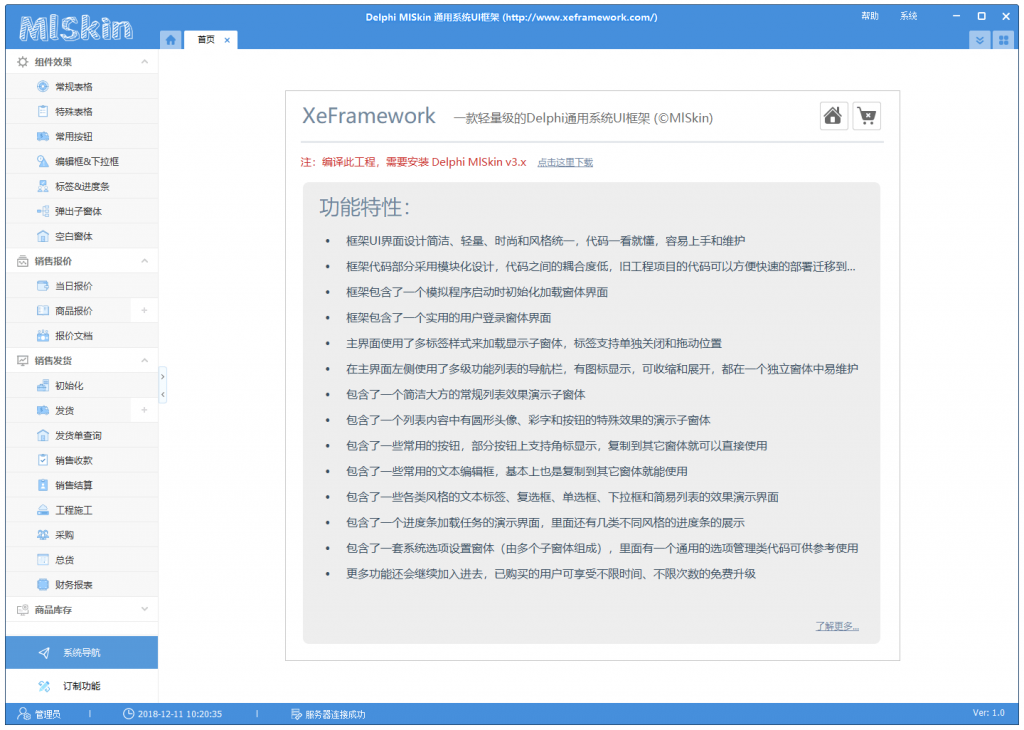Click the 2018-12-11 10:20:35 timestamp
The height and width of the screenshot is (730, 1024).
(x=180, y=714)
